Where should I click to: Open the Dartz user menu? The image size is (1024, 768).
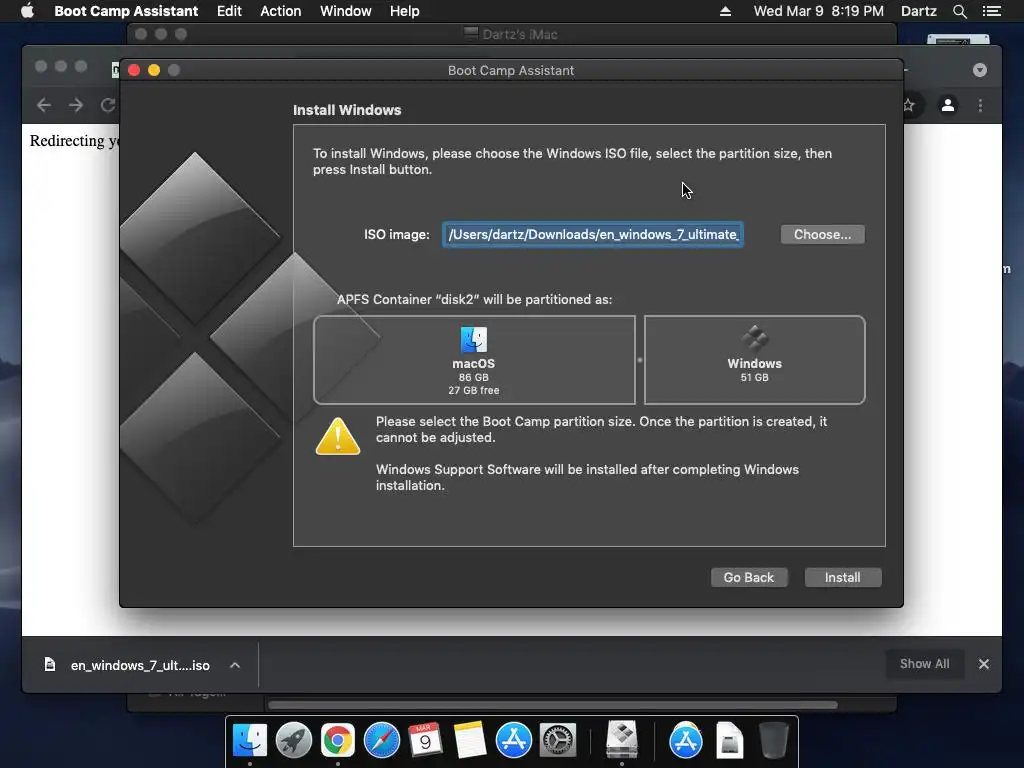pos(918,11)
